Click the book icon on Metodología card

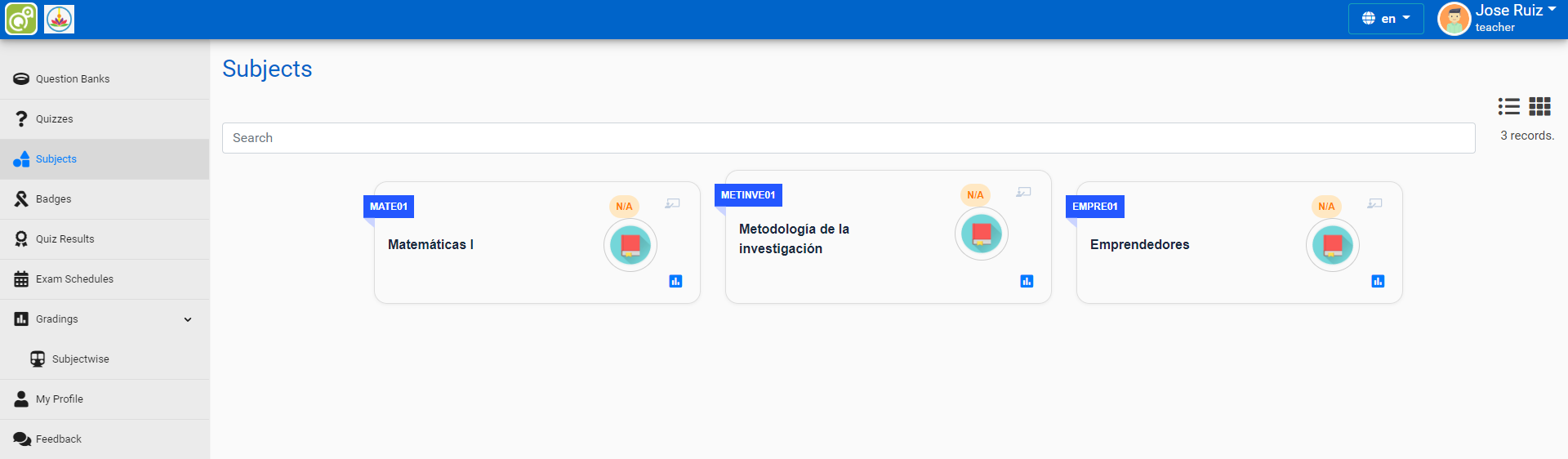[x=981, y=234]
